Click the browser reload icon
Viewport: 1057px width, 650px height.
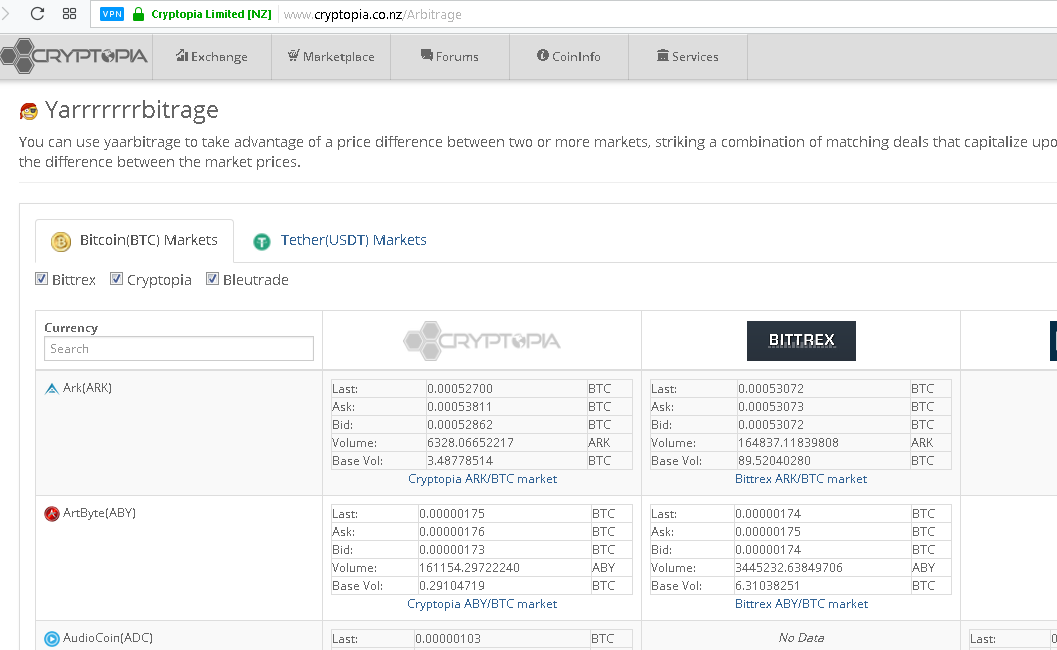tap(37, 14)
